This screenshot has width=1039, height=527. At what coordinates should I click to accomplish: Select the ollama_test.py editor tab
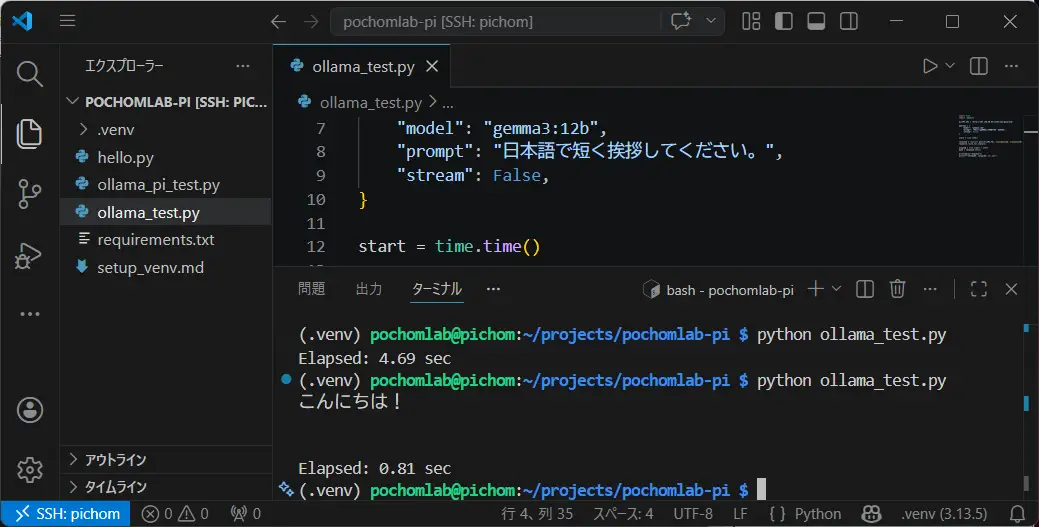pos(362,66)
